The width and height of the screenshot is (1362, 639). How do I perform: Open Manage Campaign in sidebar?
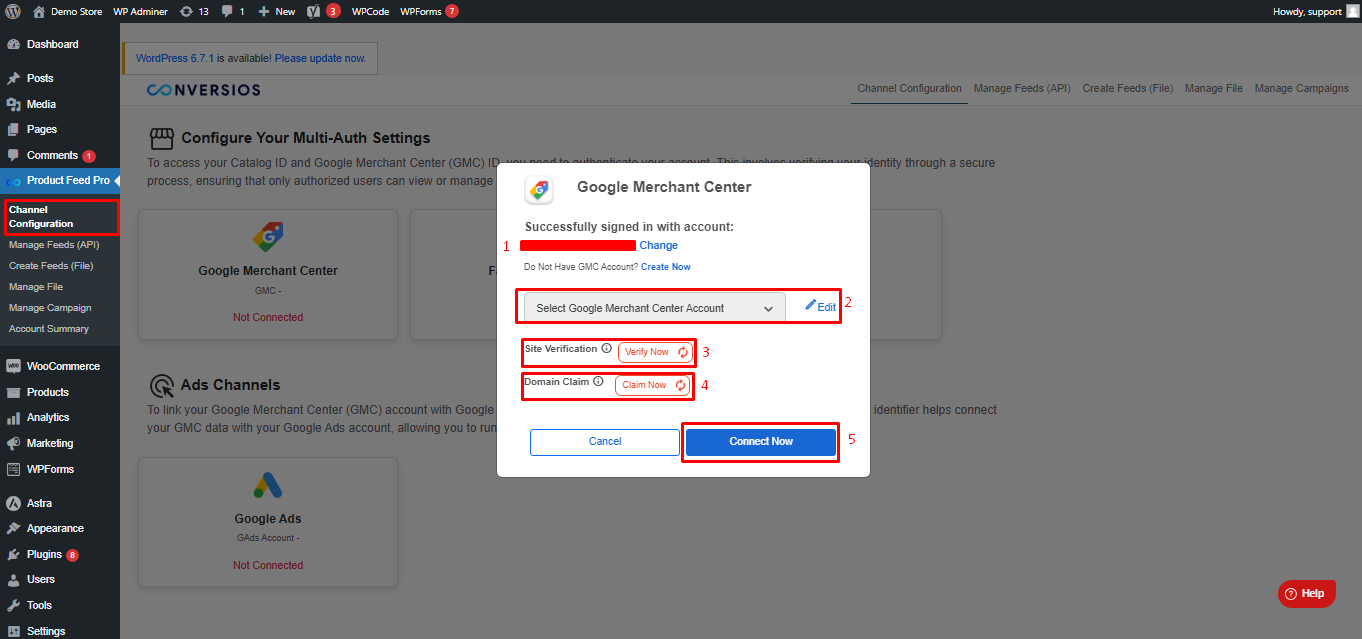(x=50, y=307)
